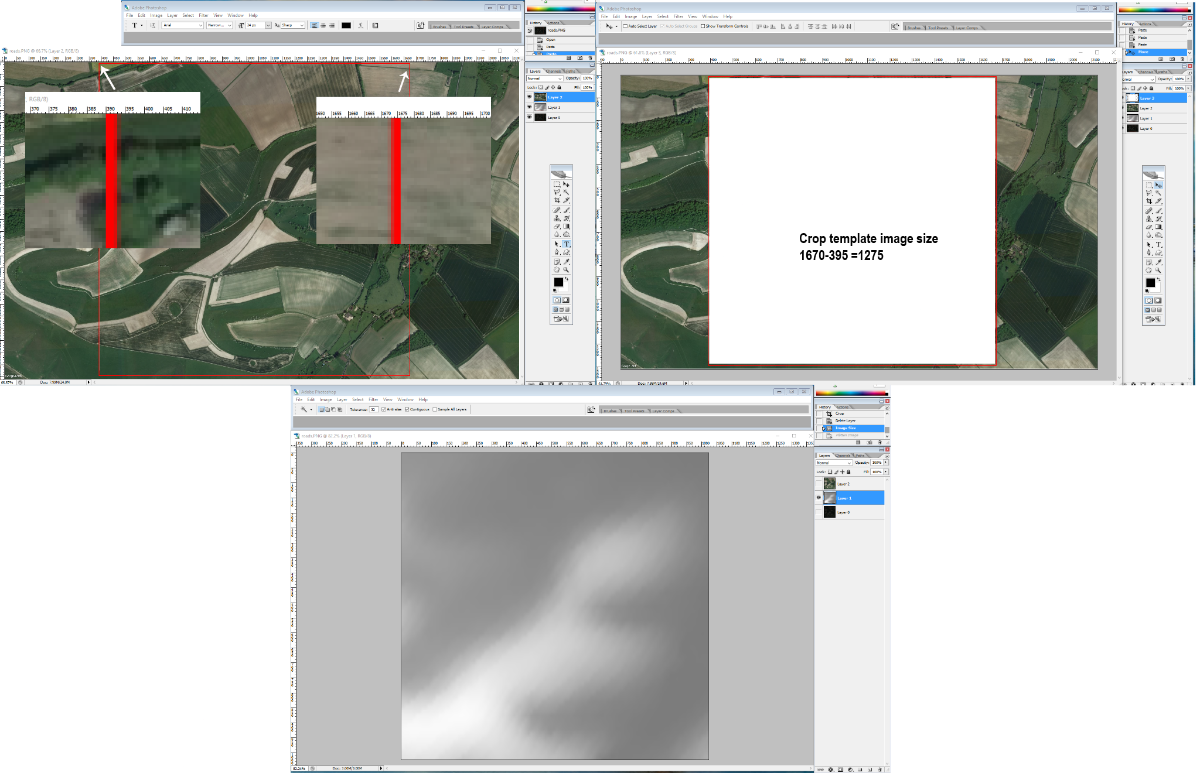Toggle the Contiguous checkbox
The height and width of the screenshot is (773, 1200).
pos(406,409)
